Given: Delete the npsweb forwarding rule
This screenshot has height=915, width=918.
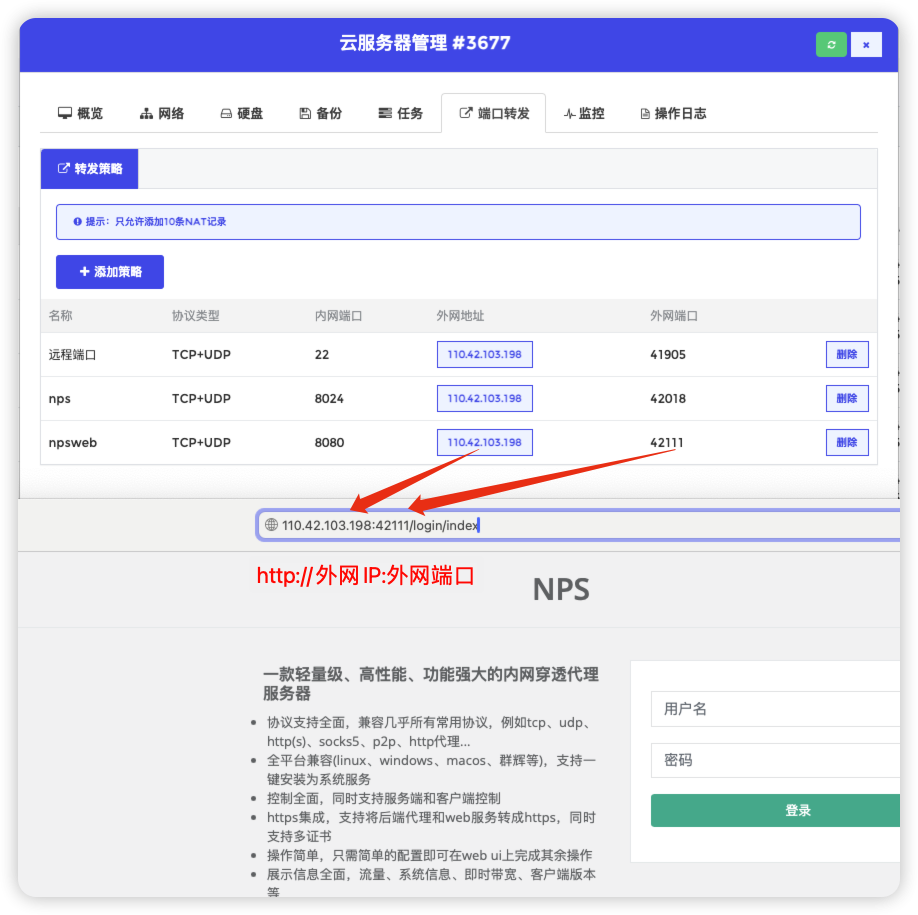Looking at the screenshot, I should click(847, 442).
